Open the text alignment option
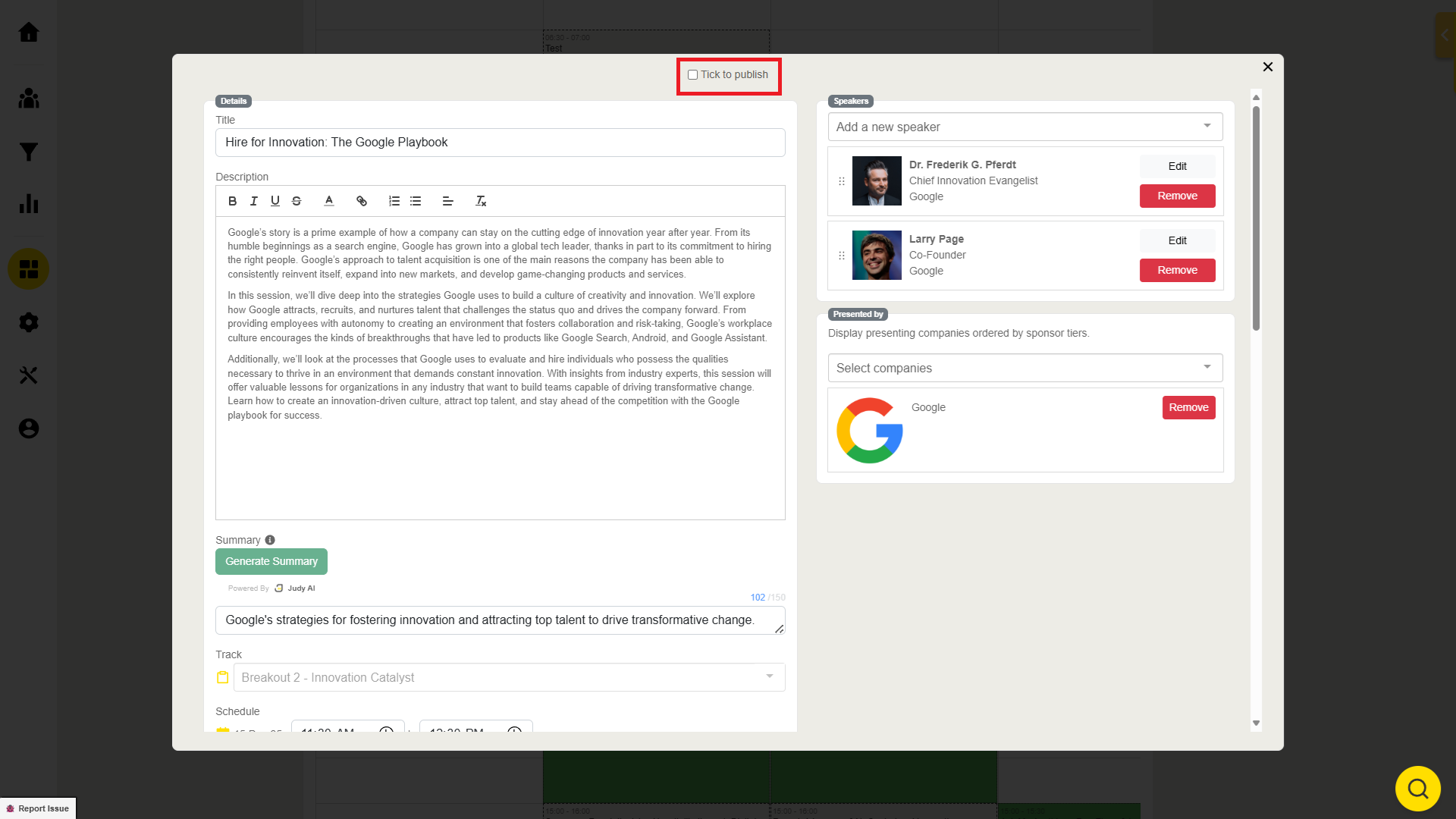This screenshot has height=819, width=1456. click(x=447, y=201)
